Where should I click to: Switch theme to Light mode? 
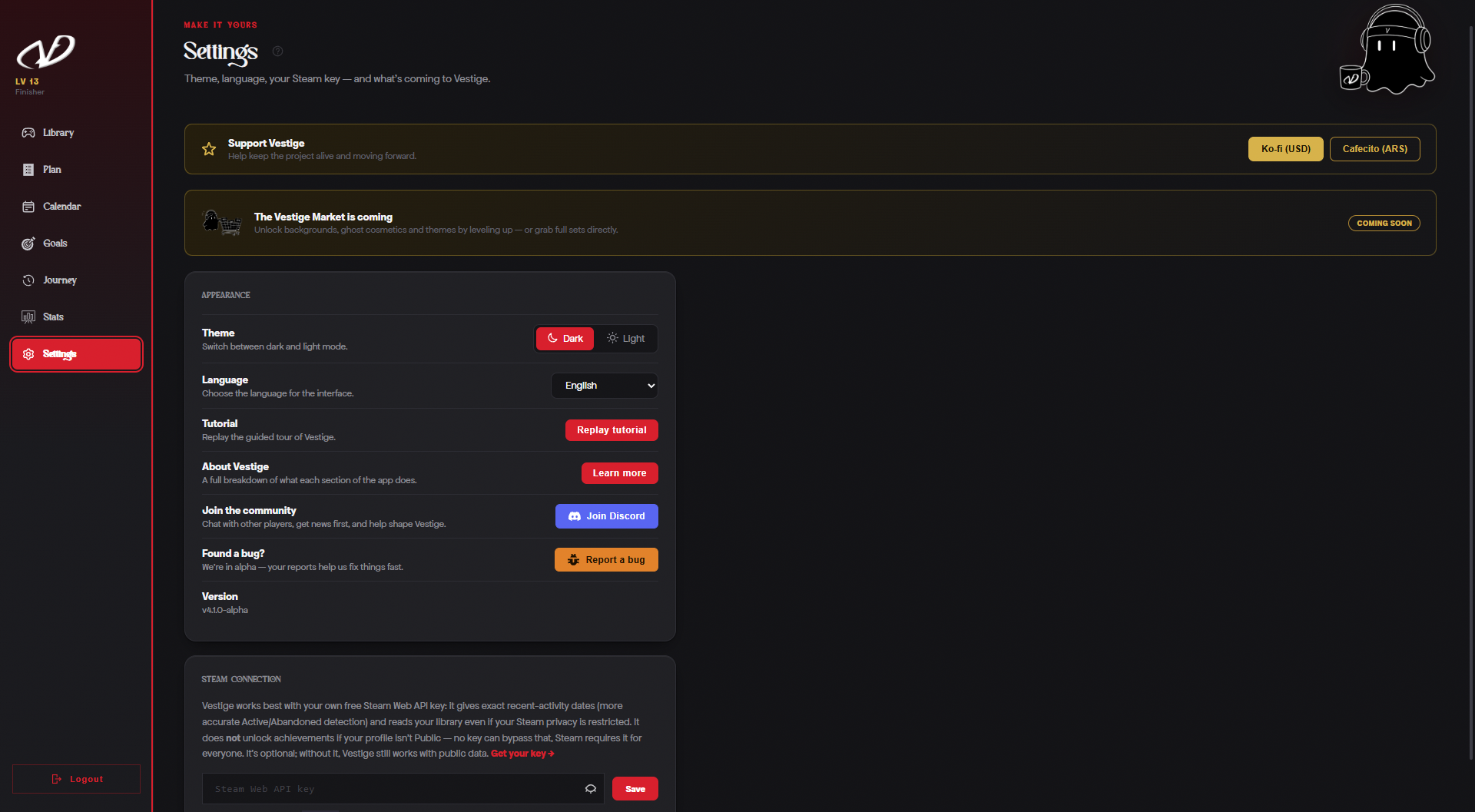[626, 339]
